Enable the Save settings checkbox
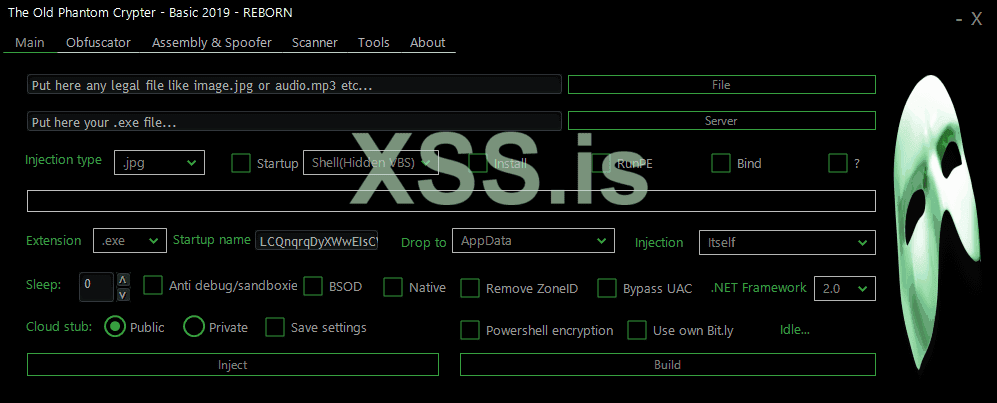Image resolution: width=997 pixels, height=403 pixels. (275, 327)
